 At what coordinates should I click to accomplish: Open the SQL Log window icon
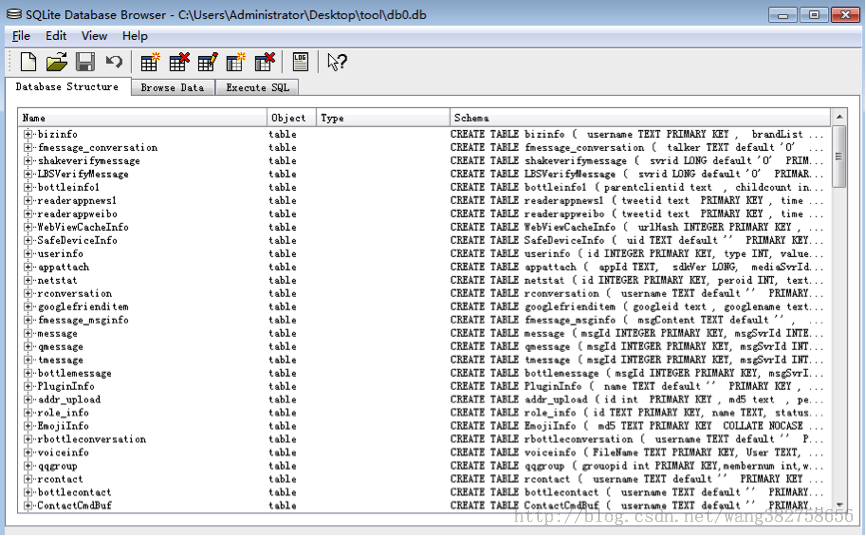pyautogui.click(x=300, y=62)
